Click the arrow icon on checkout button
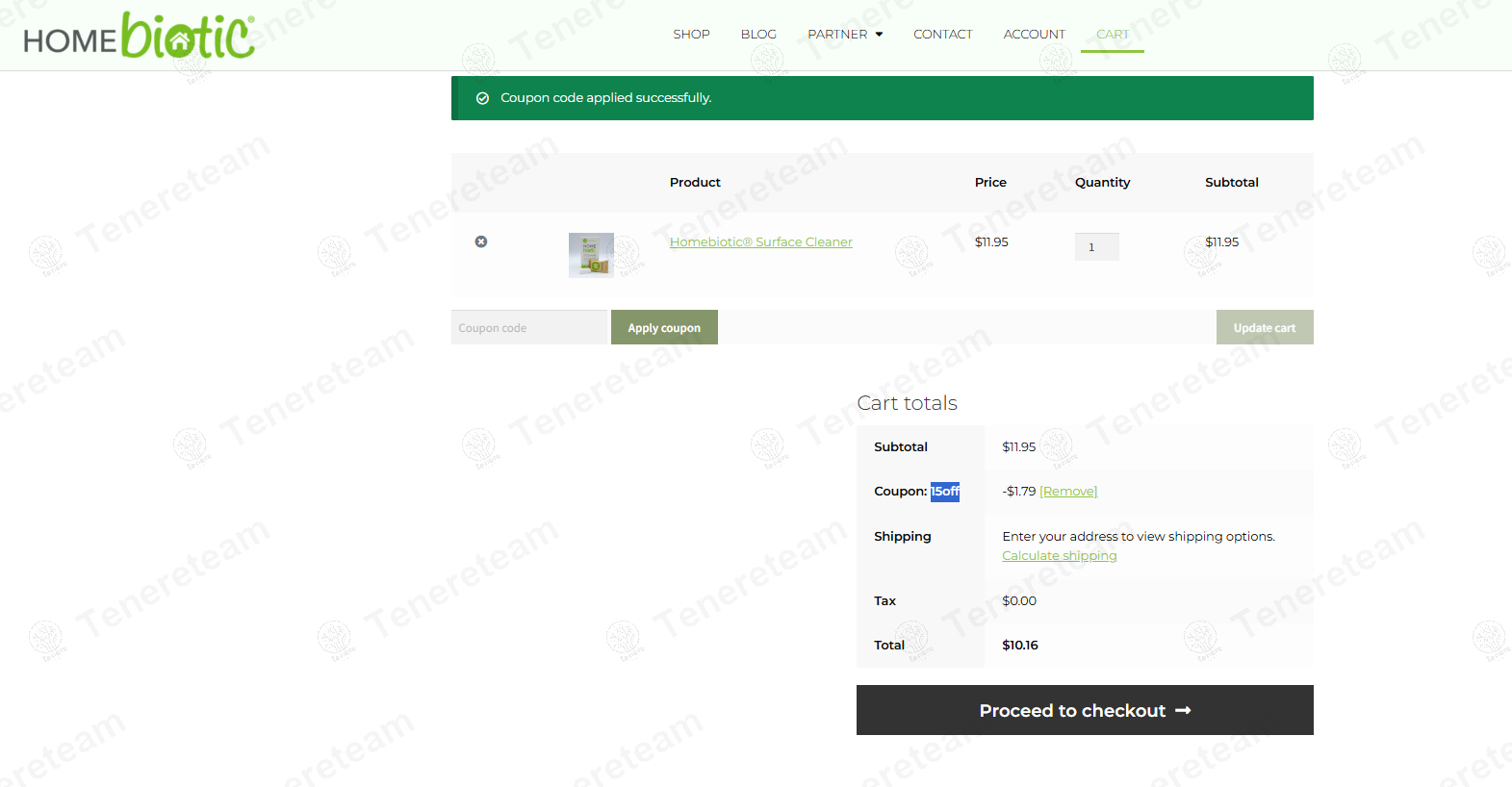The width and height of the screenshot is (1512, 787). (1184, 710)
